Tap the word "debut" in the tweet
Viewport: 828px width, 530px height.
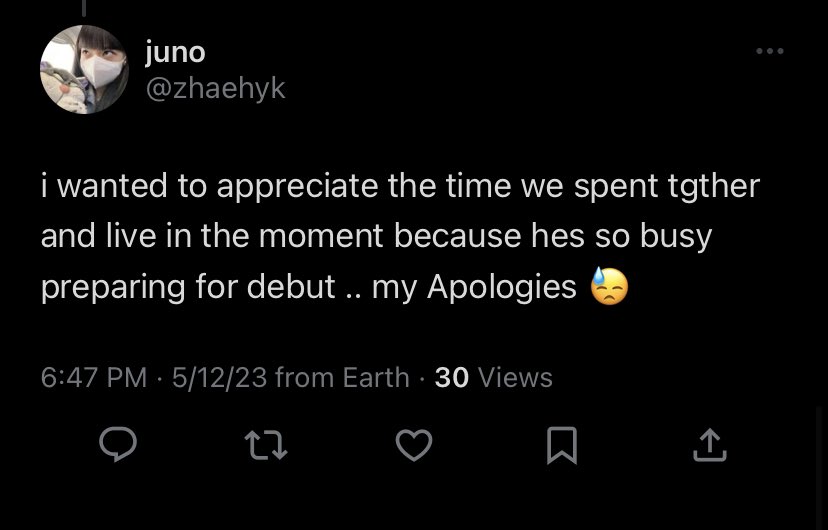(x=291, y=287)
